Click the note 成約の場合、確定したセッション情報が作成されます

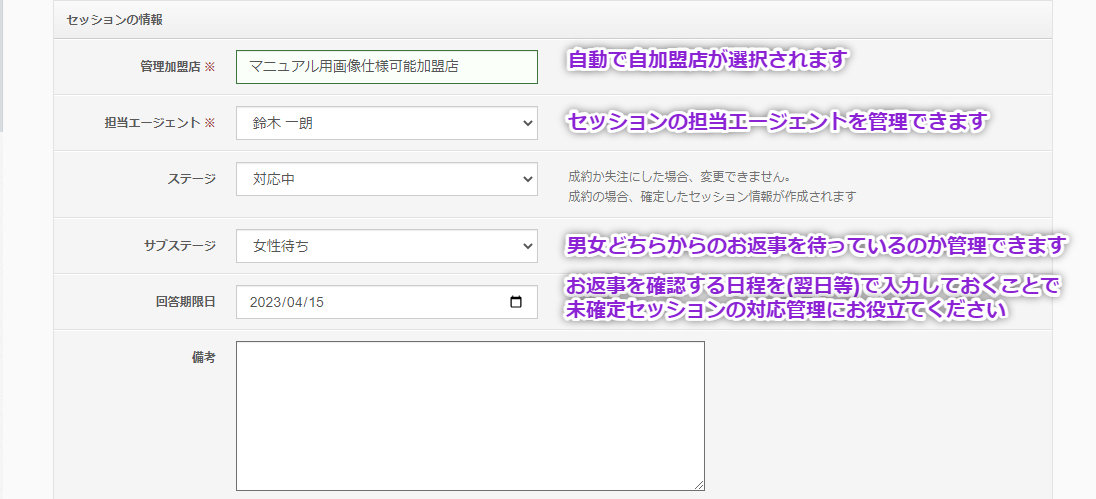712,196
